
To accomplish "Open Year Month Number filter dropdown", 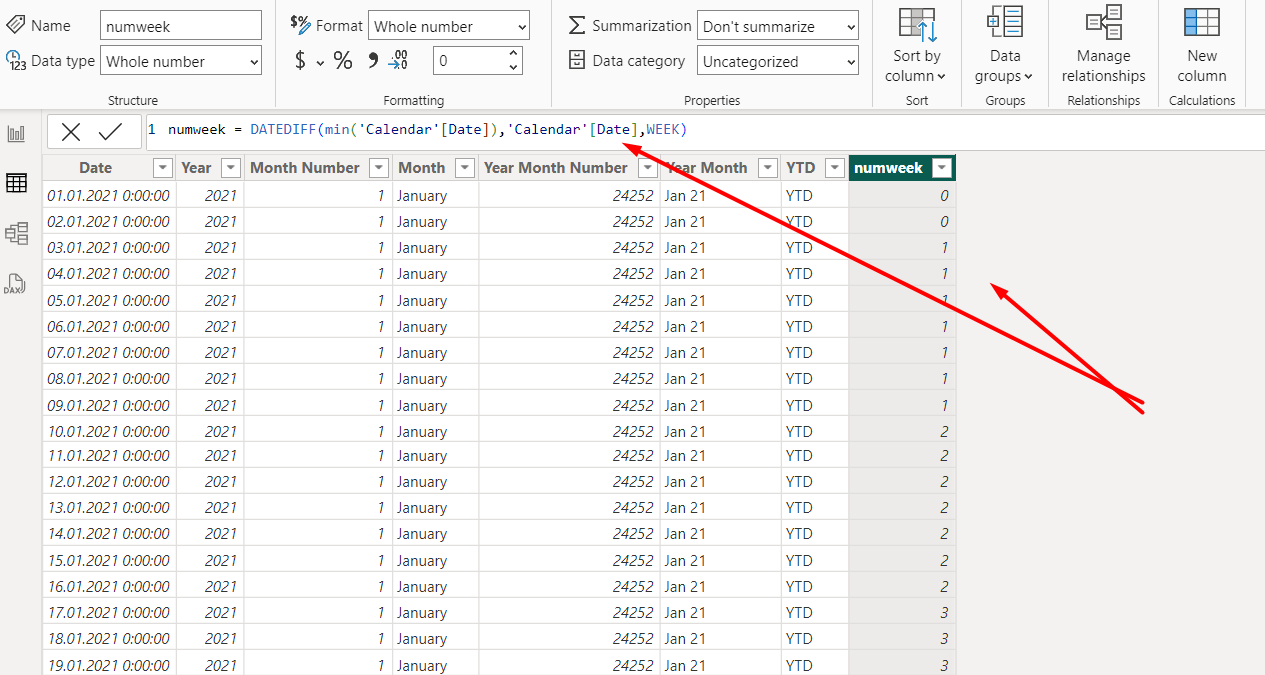I will 647,168.
